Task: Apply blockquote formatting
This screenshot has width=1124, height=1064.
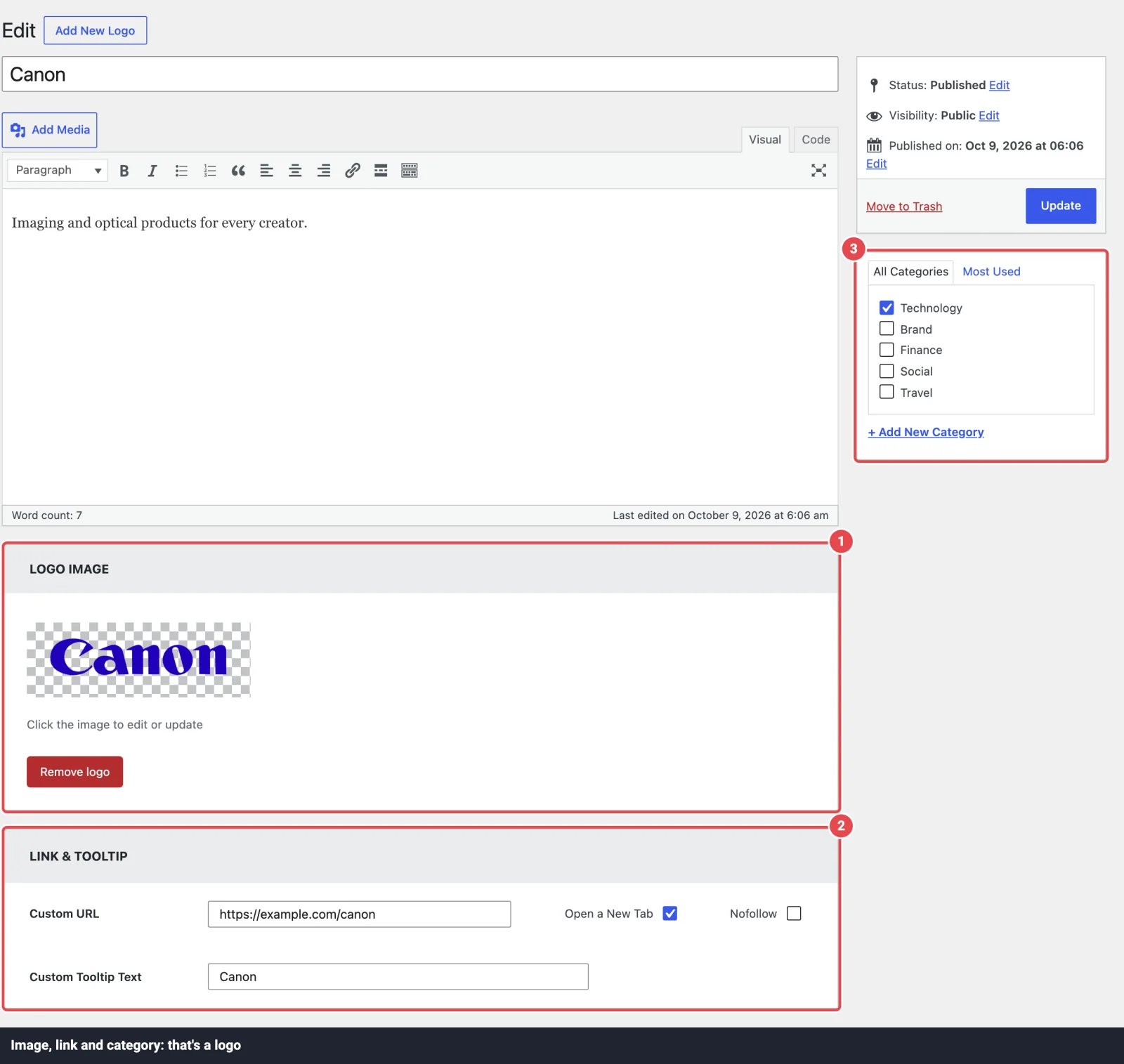Action: coord(238,171)
